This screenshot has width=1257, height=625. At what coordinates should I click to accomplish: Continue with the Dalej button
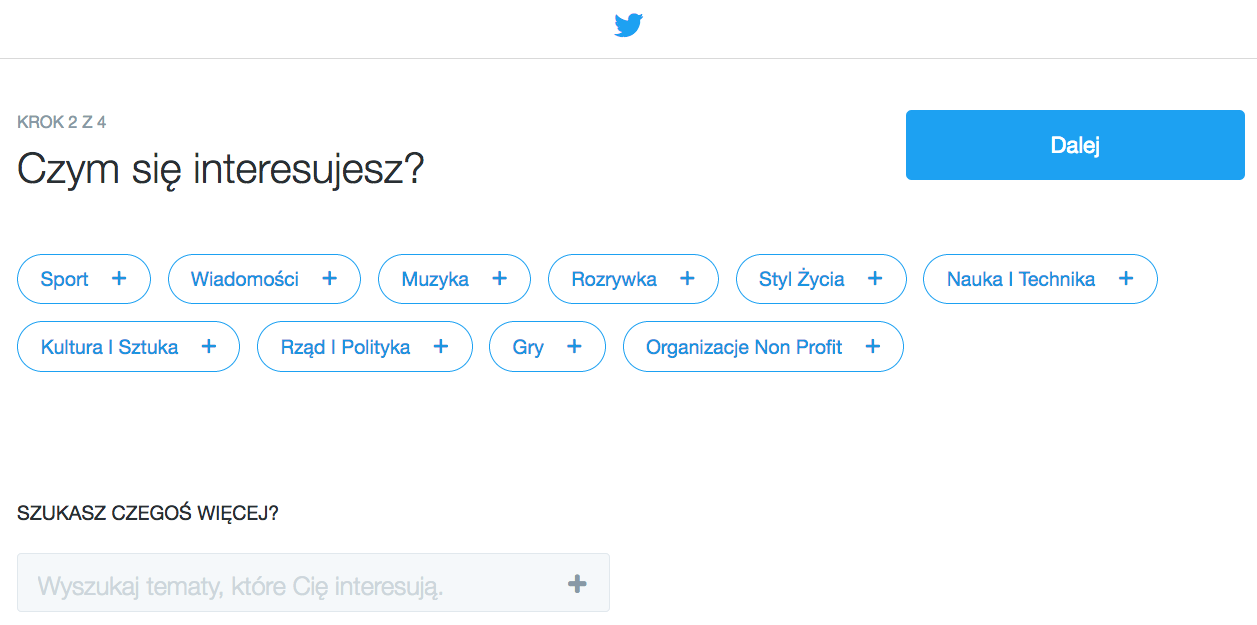coord(1075,145)
